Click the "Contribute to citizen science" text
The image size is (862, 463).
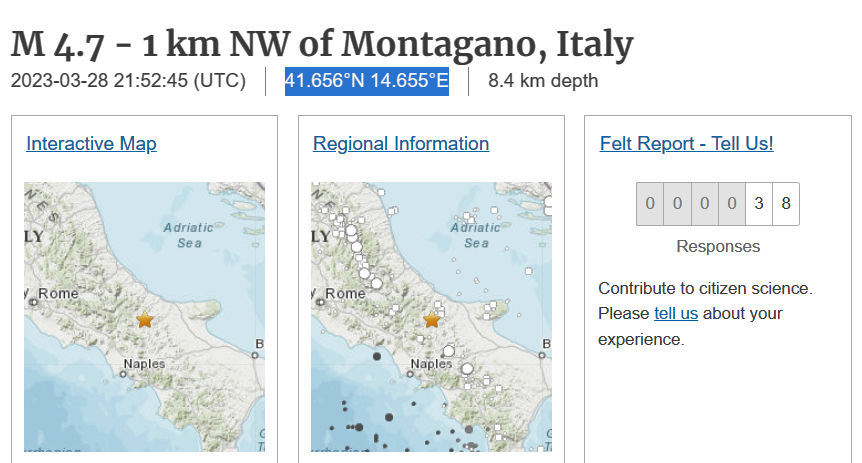click(705, 288)
